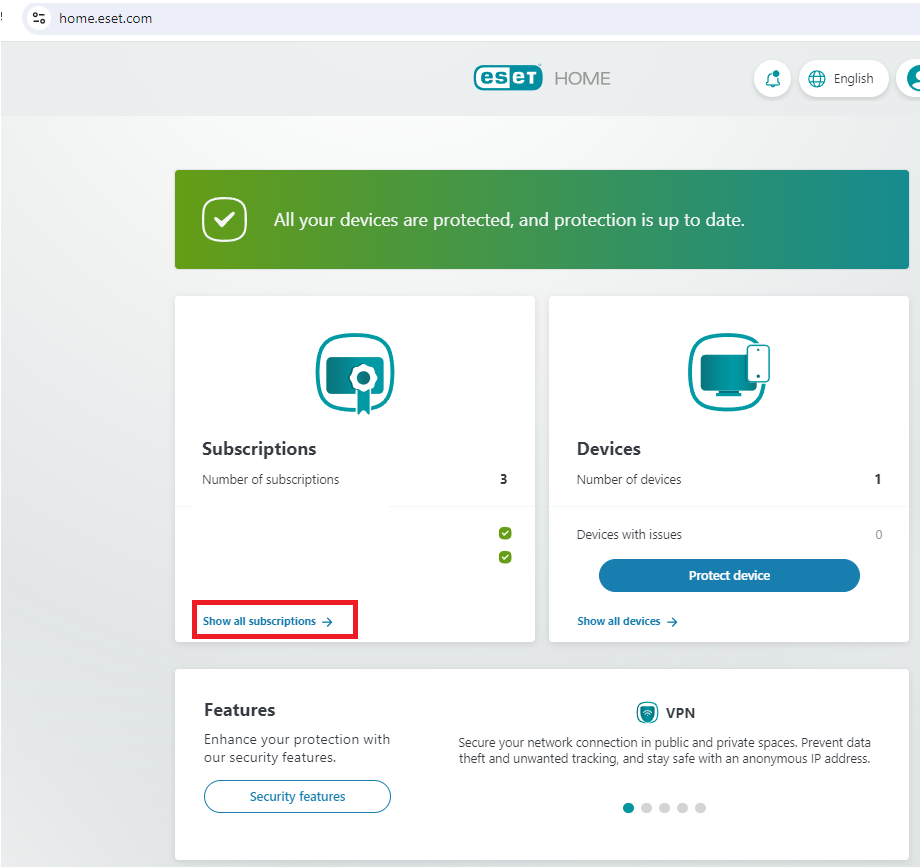
Task: Select the third carousel dot
Action: tap(664, 808)
